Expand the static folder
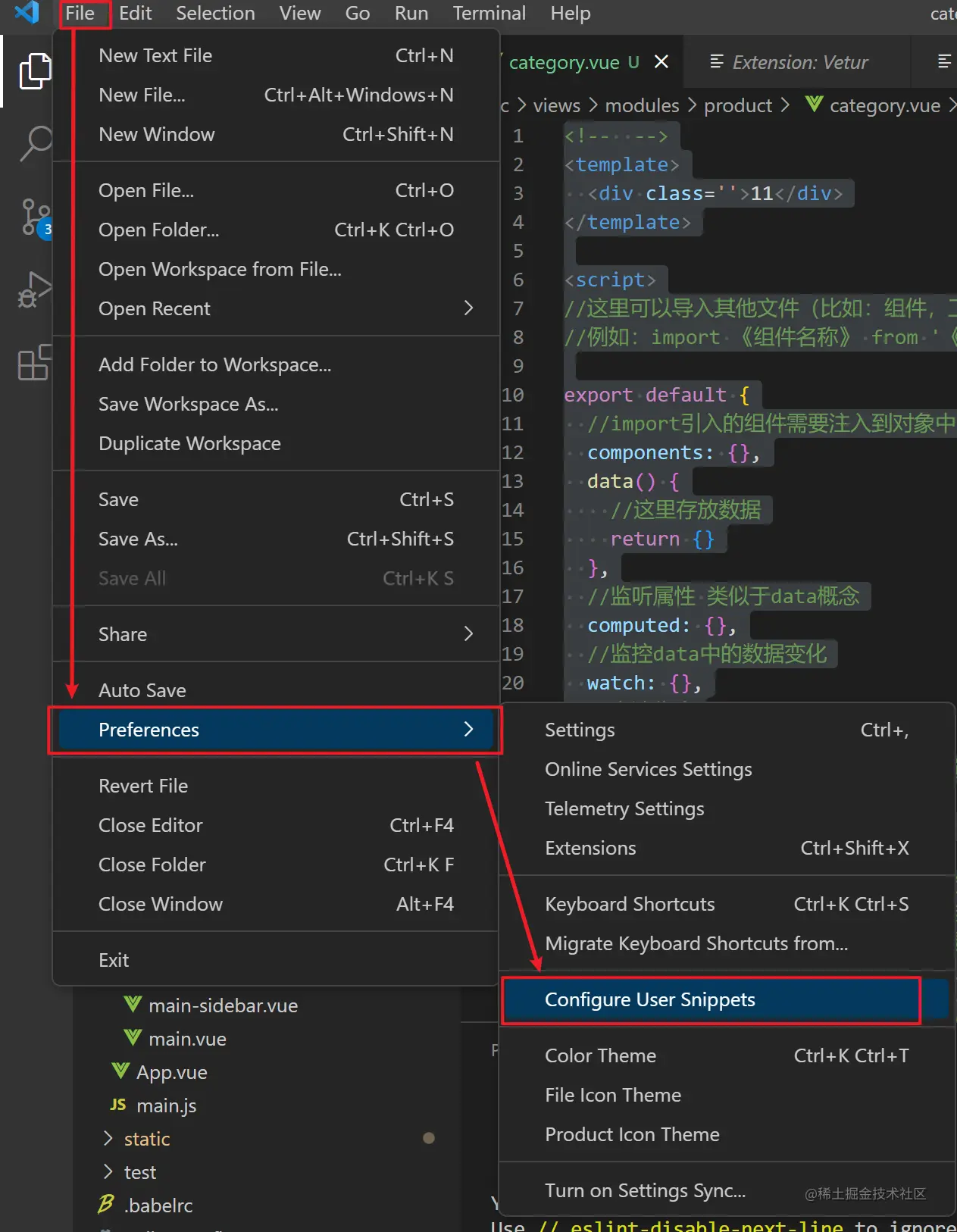Viewport: 957px width, 1232px height. click(x=108, y=1138)
